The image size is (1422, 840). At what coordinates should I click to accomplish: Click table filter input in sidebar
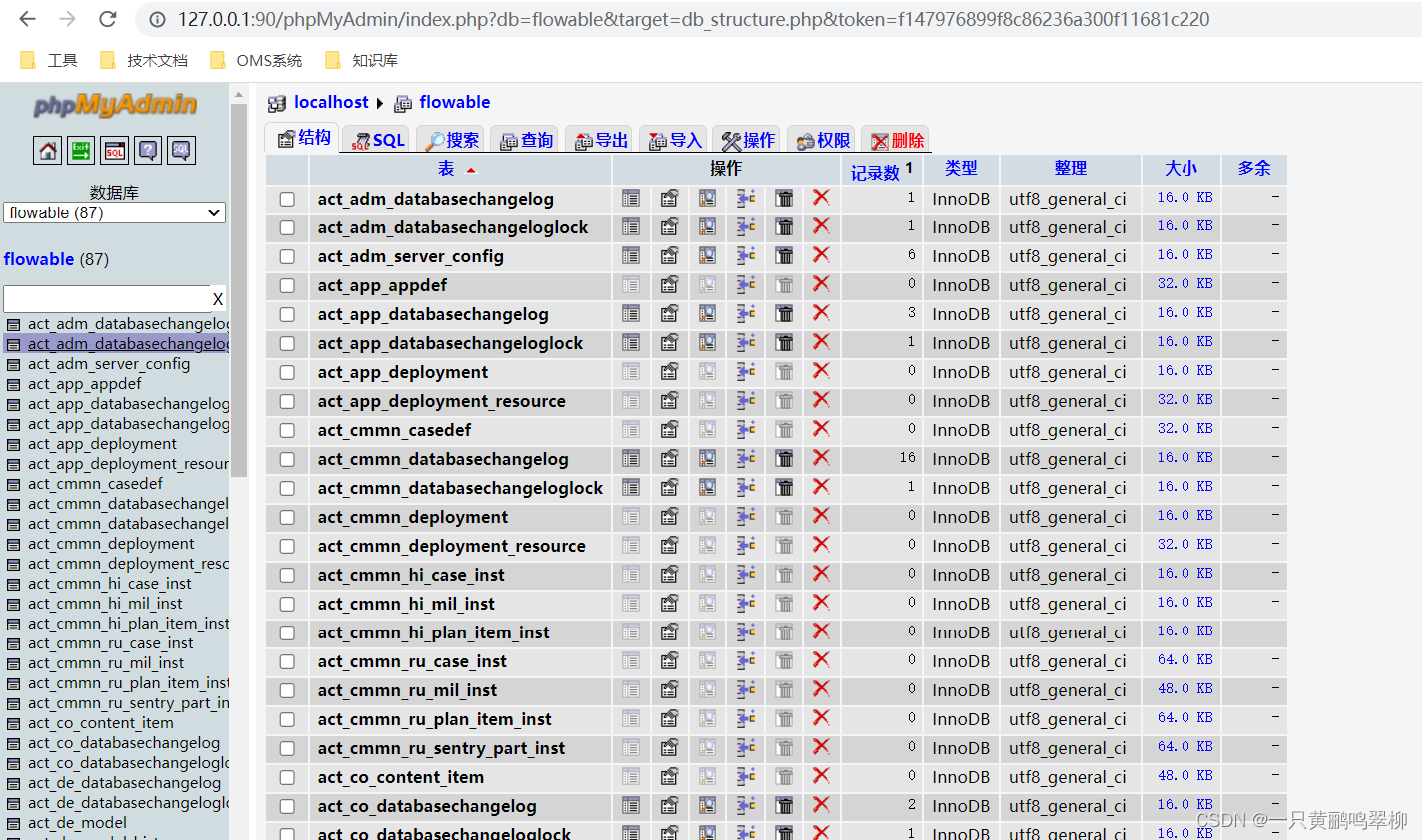[106, 299]
